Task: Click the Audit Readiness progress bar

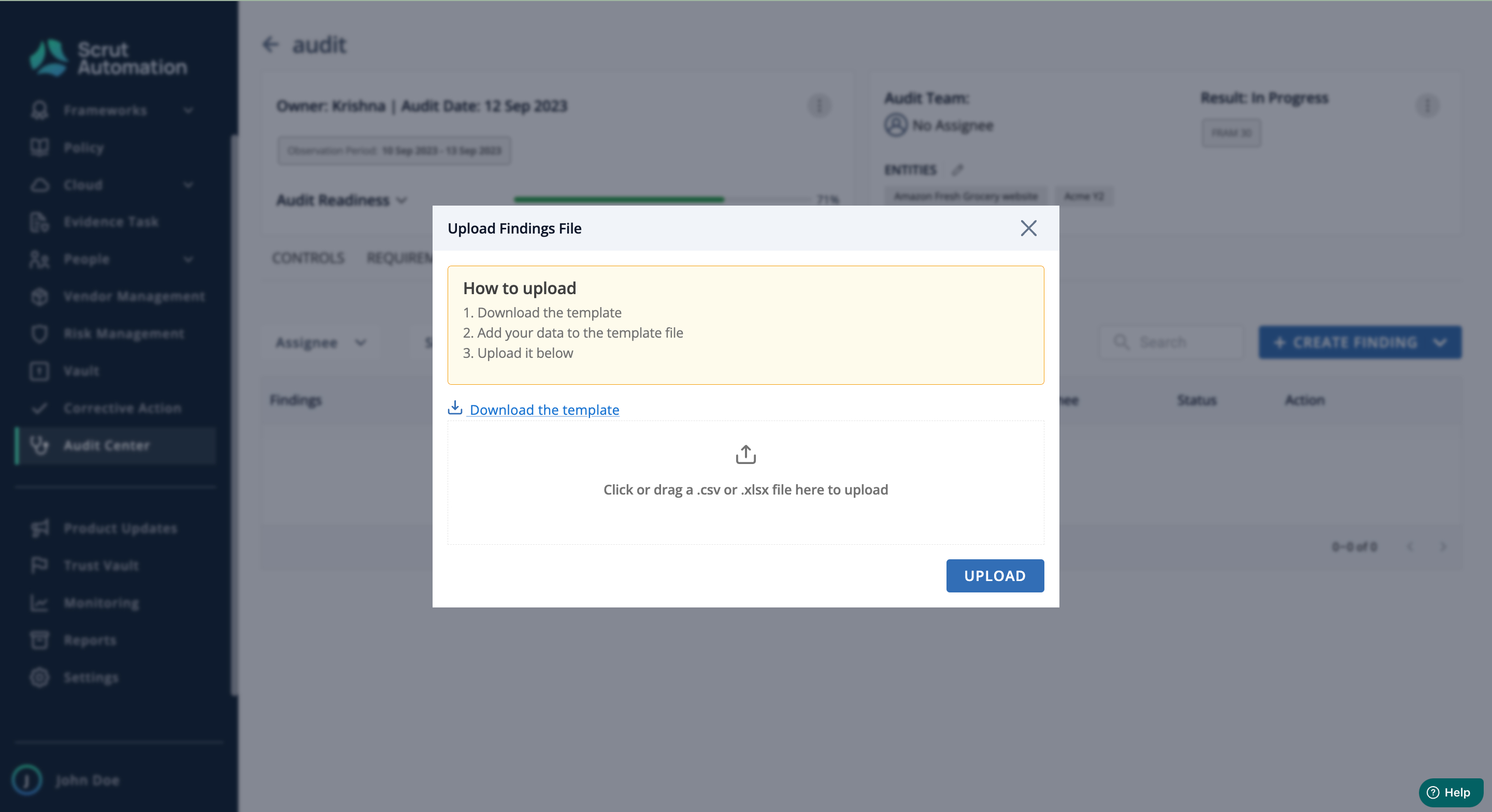Action: click(662, 199)
